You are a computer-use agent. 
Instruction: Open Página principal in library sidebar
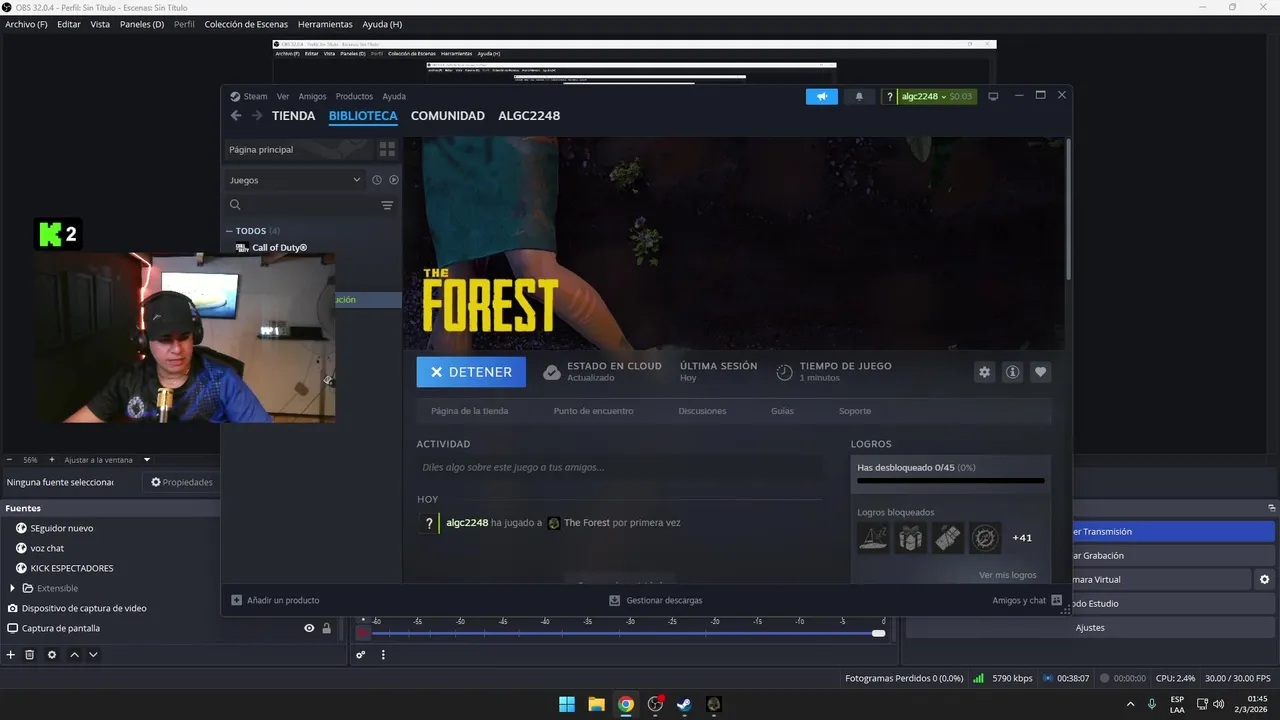[x=297, y=149]
